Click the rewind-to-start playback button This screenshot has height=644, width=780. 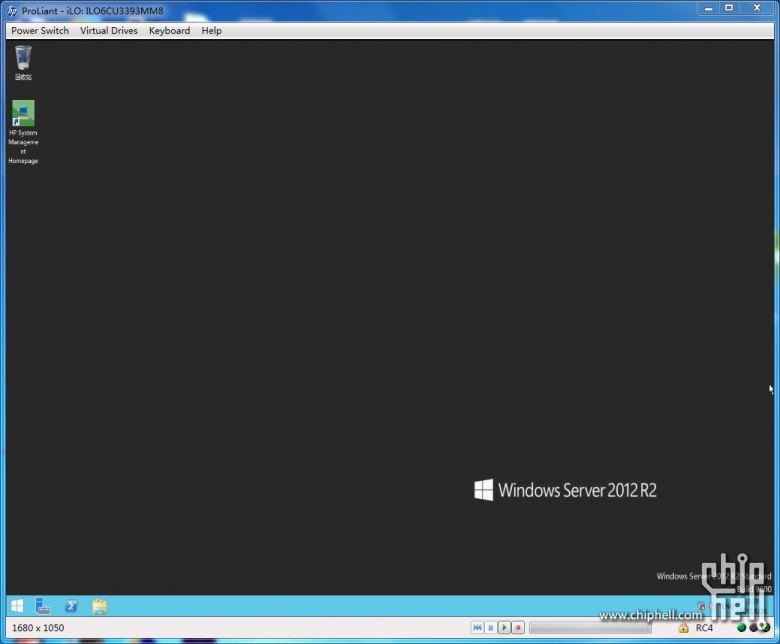pyautogui.click(x=477, y=628)
